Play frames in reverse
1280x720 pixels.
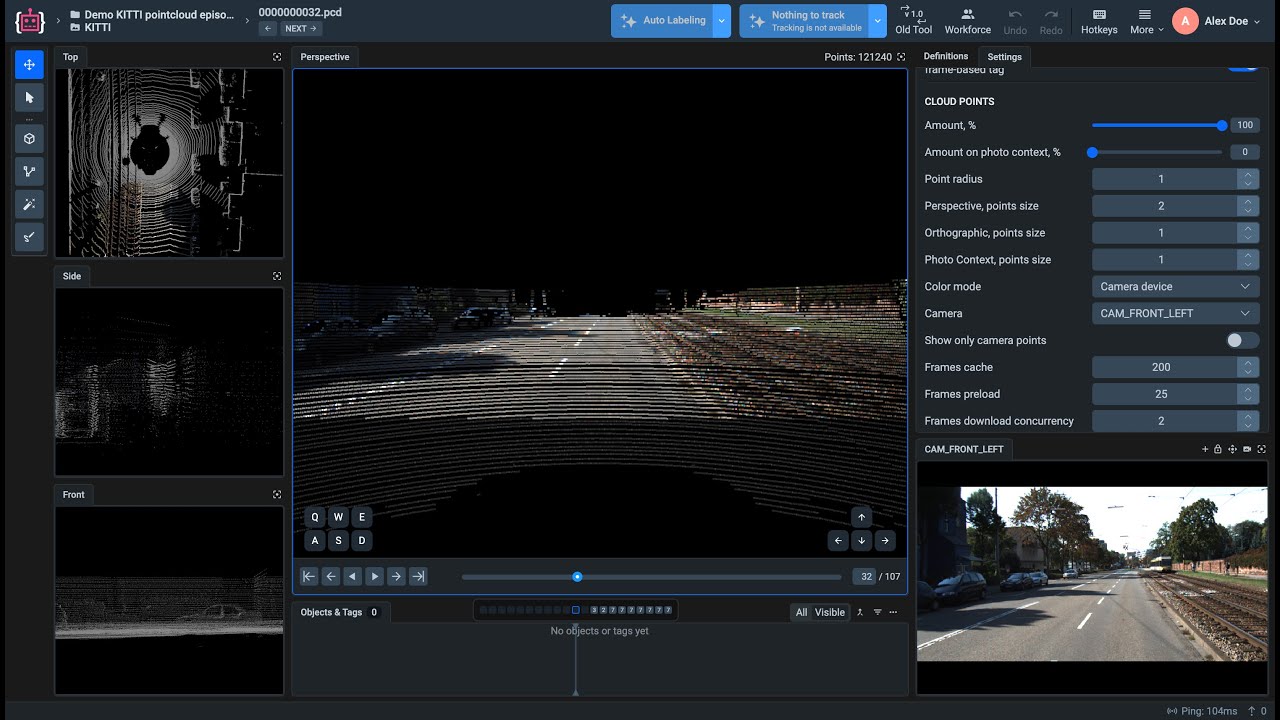[x=353, y=576]
